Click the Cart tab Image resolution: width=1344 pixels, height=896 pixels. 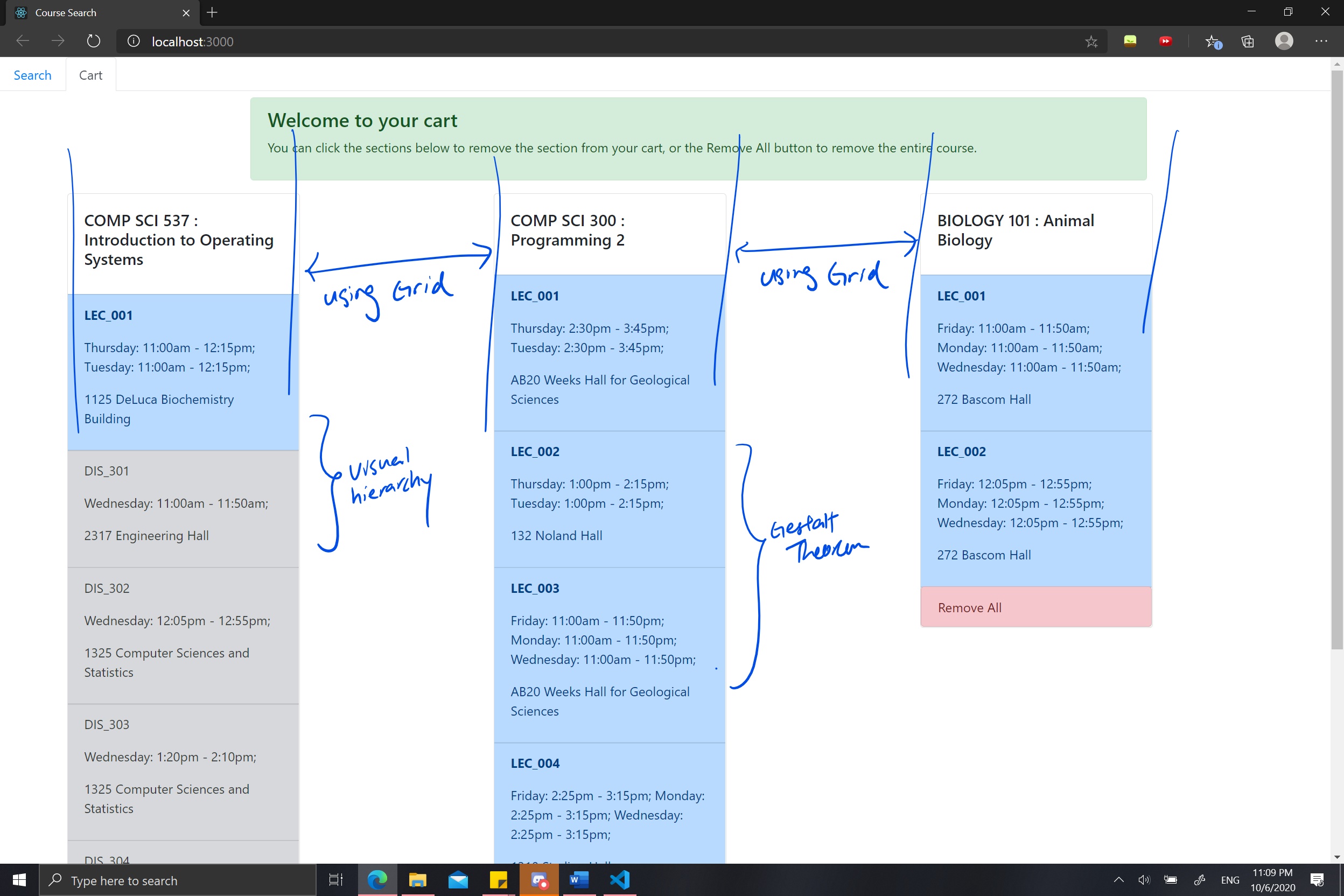coord(90,75)
